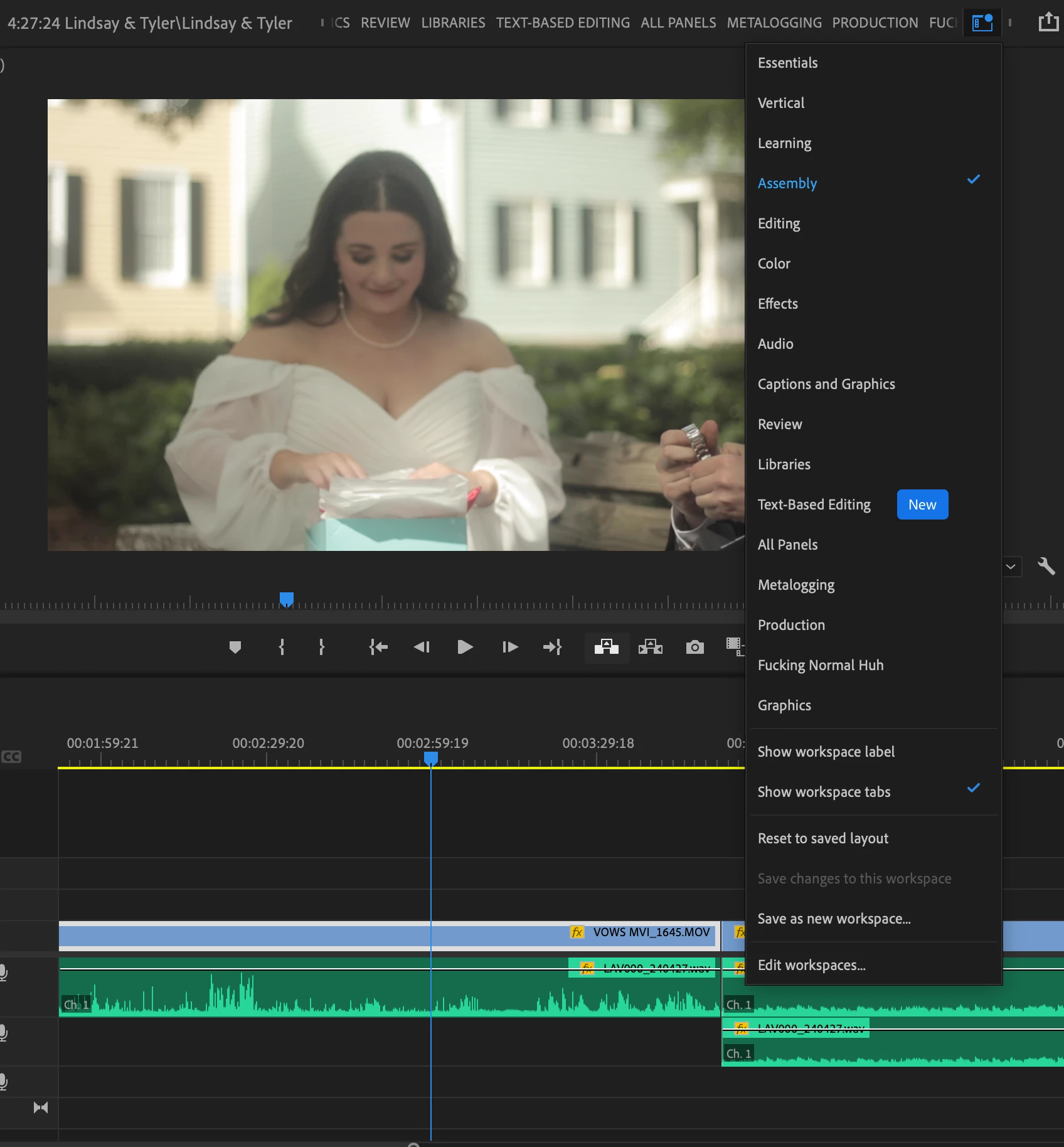Open the wrench settings menu
Image resolution: width=1064 pixels, height=1147 pixels.
(1046, 566)
